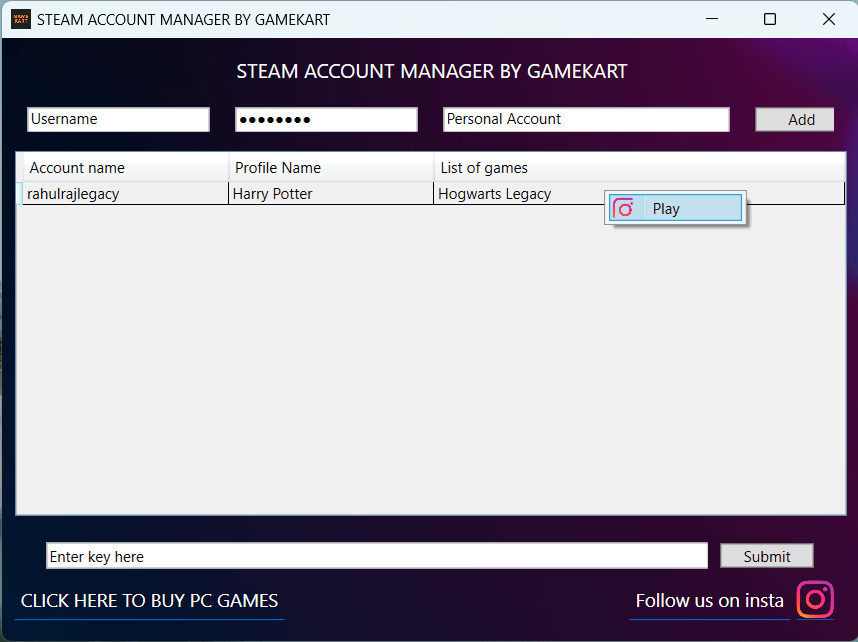Image resolution: width=858 pixels, height=642 pixels.
Task: Sort by the Profile Name column header
Action: click(x=331, y=167)
